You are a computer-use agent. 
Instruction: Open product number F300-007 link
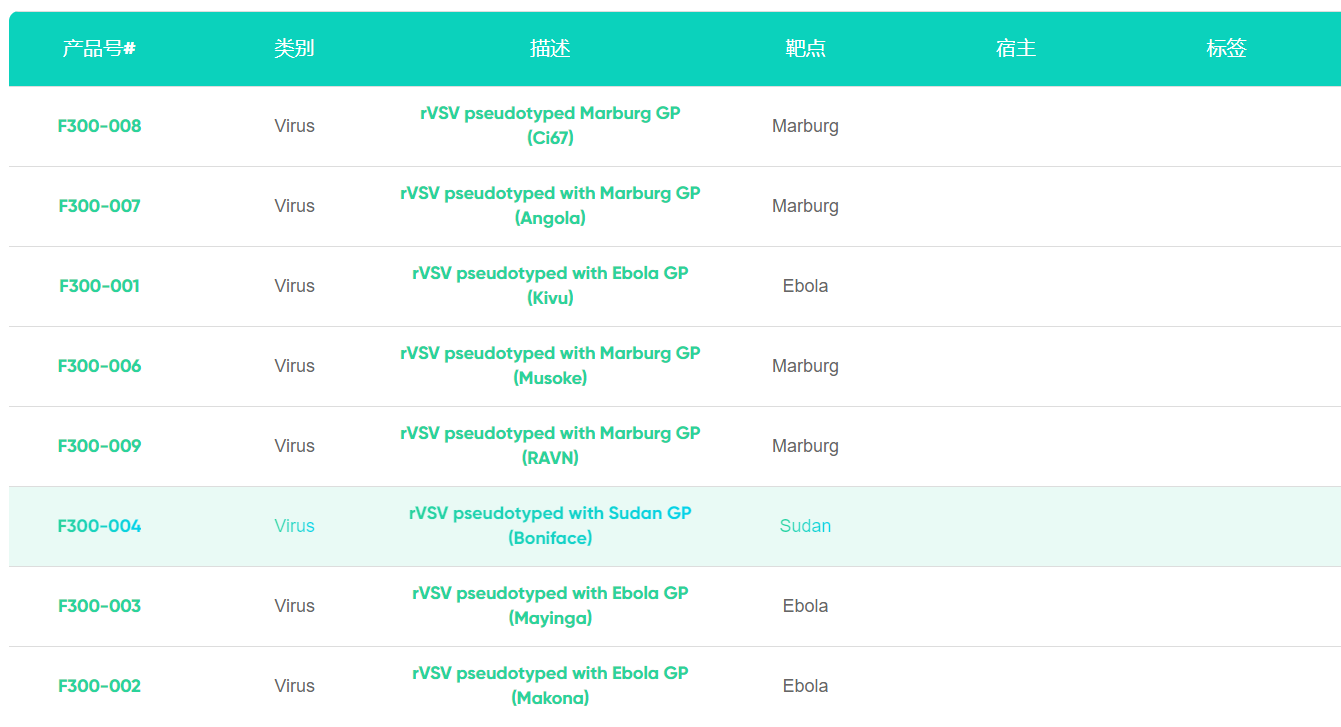coord(99,206)
